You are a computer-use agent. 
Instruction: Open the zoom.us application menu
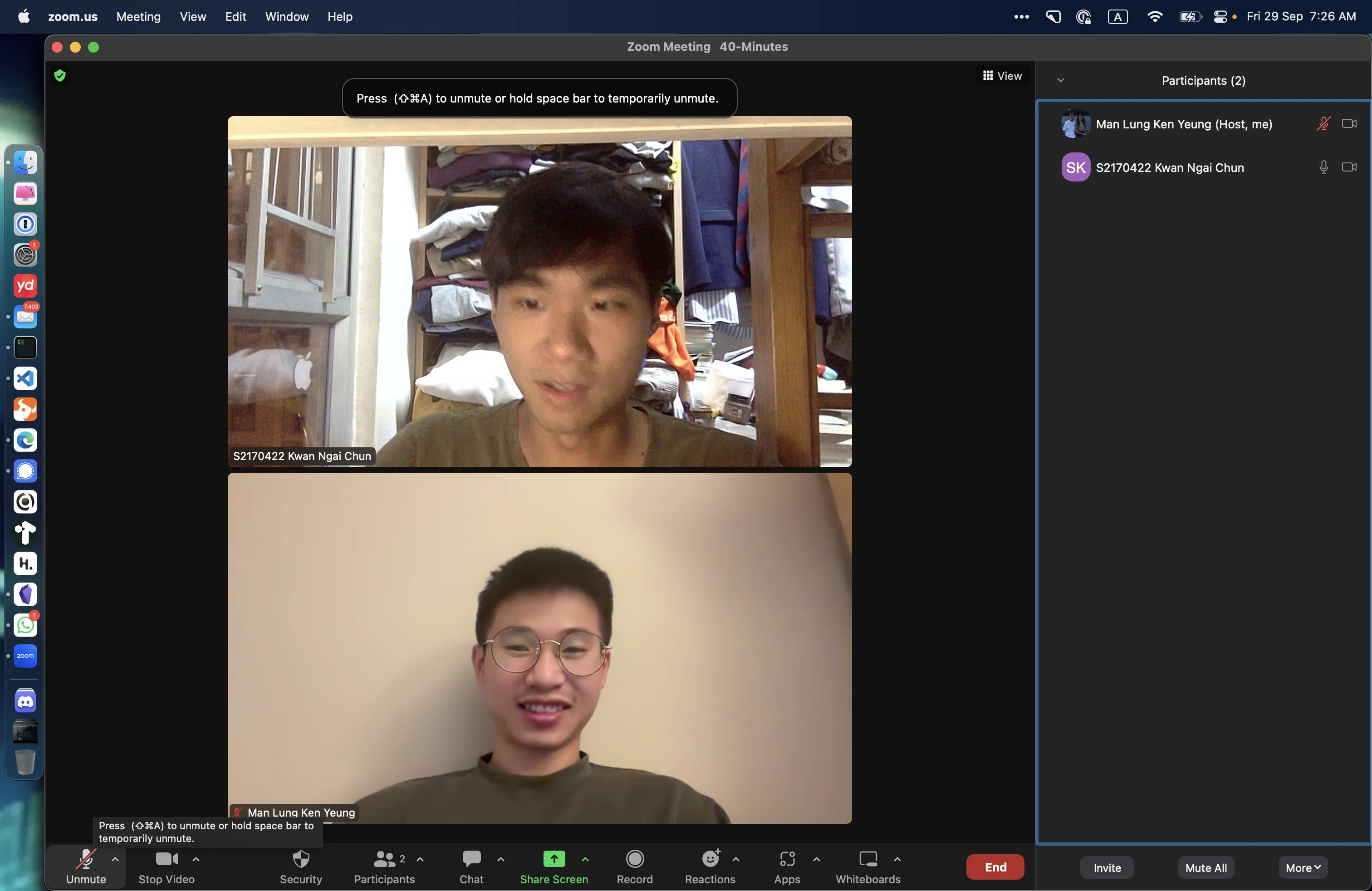point(73,17)
